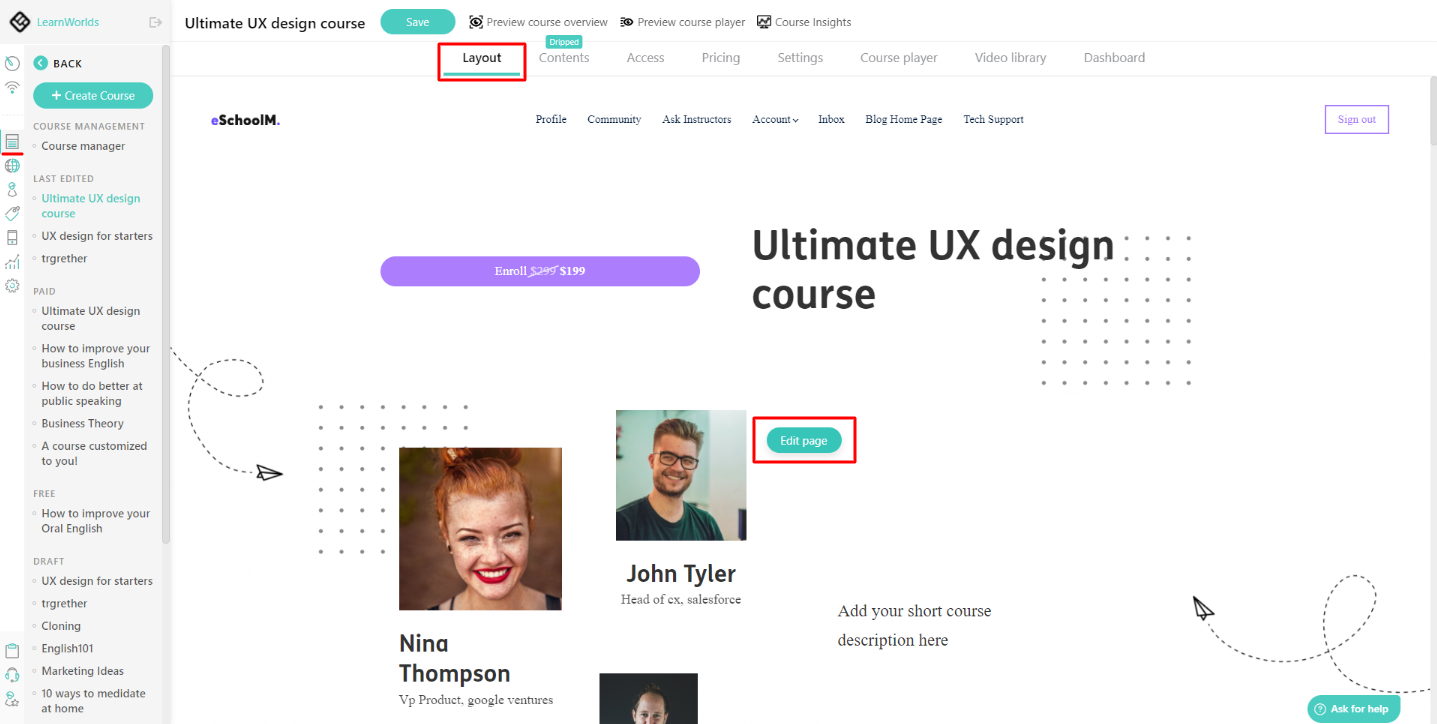Open the analytics chart icon in the sidebar

coord(12,261)
